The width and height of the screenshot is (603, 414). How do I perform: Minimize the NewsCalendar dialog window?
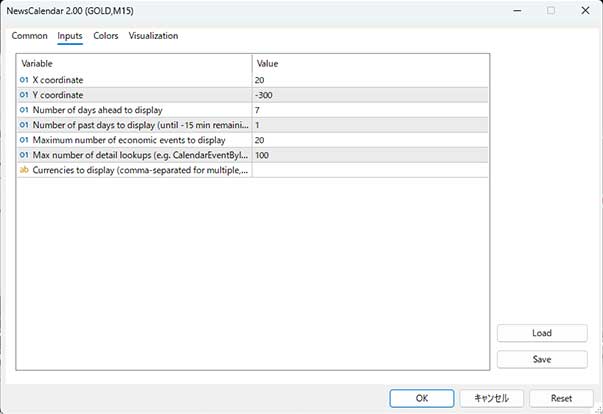[x=517, y=10]
